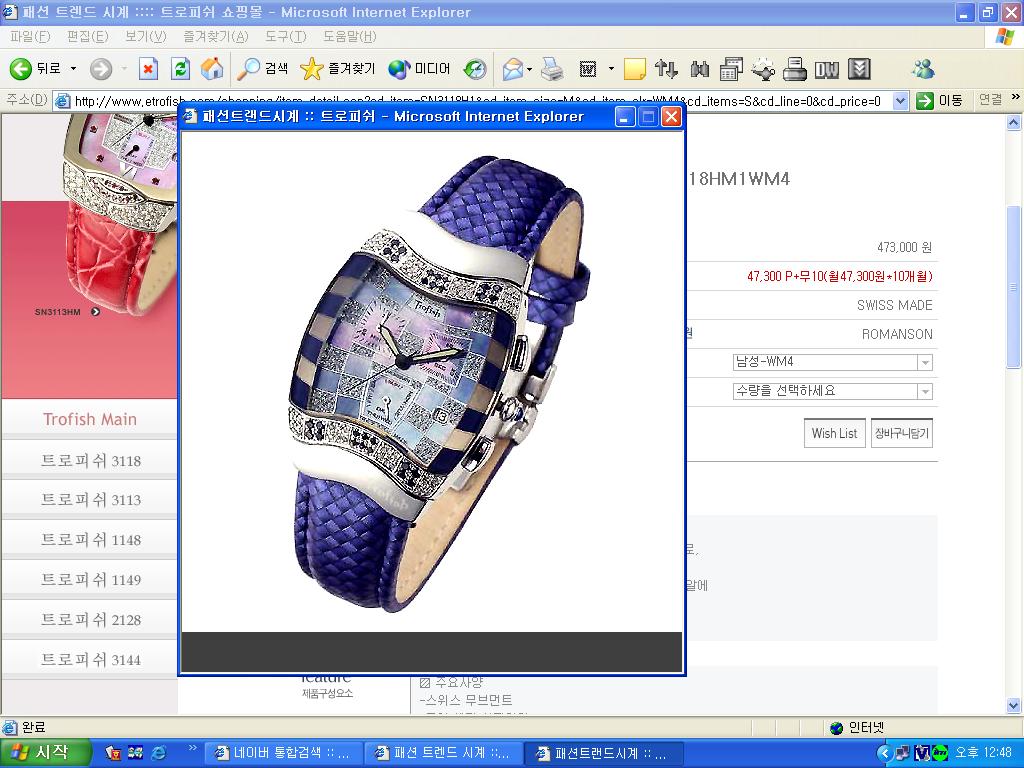This screenshot has width=1024, height=768.
Task: Open the 트로피쉬 3118 sidebar link
Action: click(91, 460)
